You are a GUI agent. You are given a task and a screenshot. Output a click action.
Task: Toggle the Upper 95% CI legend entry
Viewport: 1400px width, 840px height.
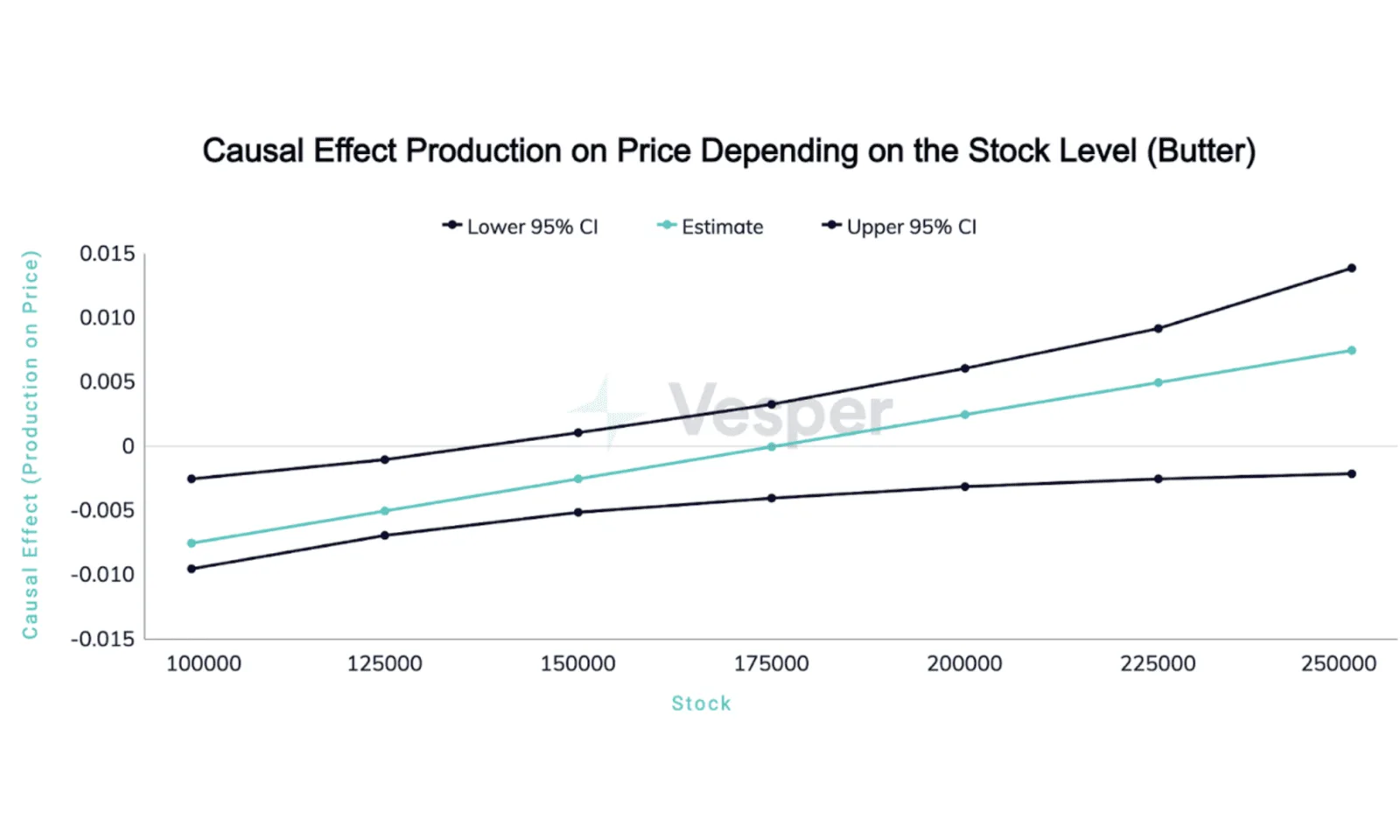tap(899, 227)
